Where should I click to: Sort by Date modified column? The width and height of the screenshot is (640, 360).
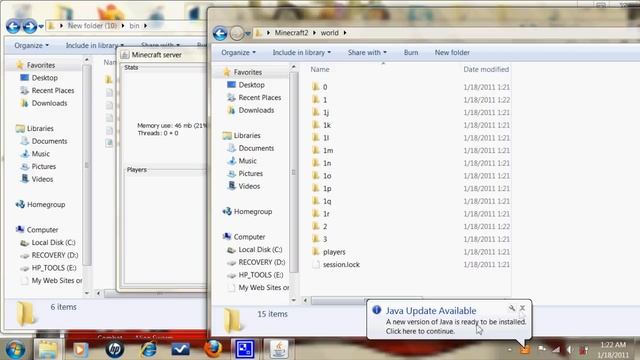tap(486, 69)
